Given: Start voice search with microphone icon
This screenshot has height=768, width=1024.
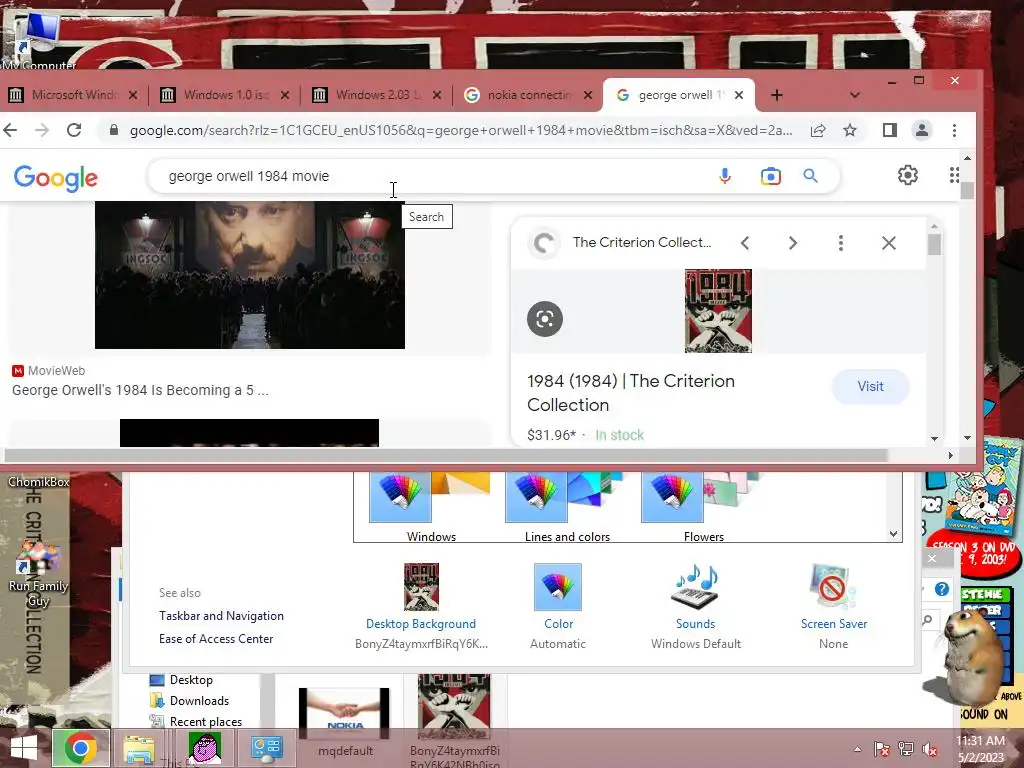Looking at the screenshot, I should click(725, 176).
